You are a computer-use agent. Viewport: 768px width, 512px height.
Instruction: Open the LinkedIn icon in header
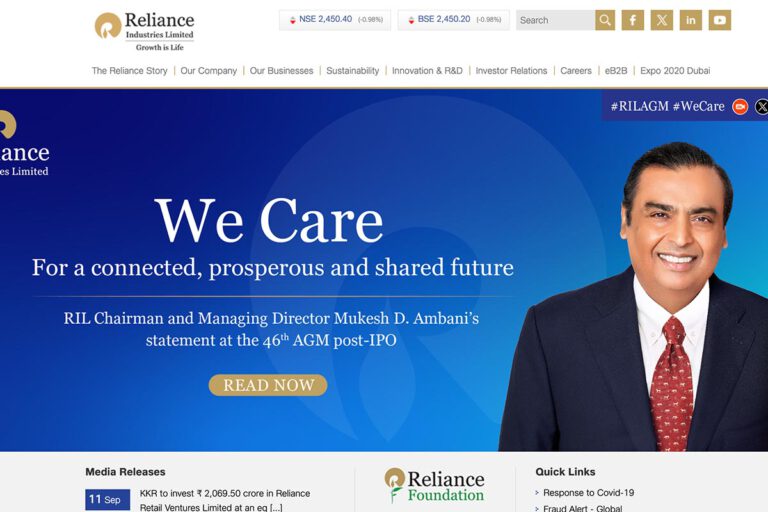[691, 20]
